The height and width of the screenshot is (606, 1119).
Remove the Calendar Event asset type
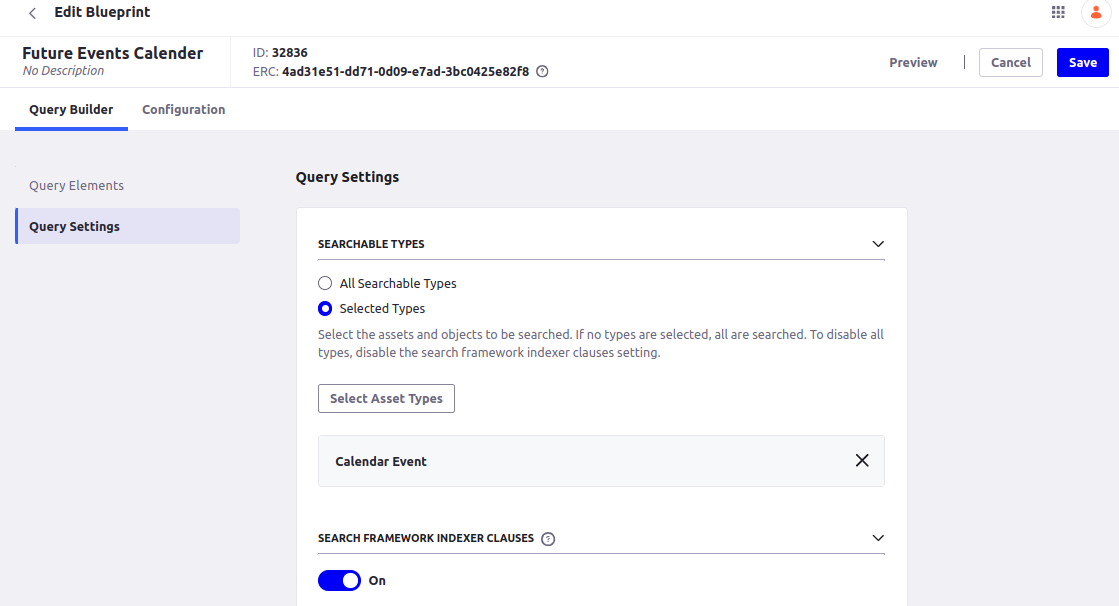862,460
